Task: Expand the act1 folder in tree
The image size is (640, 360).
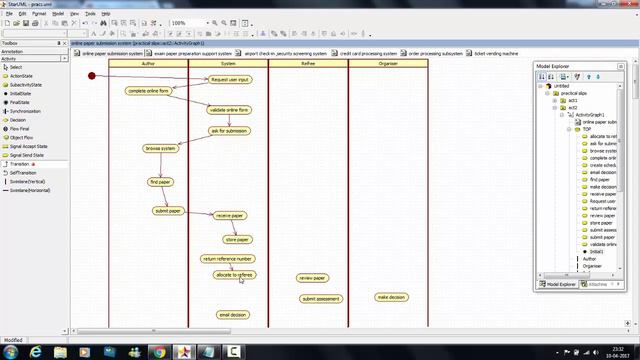Action: click(x=555, y=100)
